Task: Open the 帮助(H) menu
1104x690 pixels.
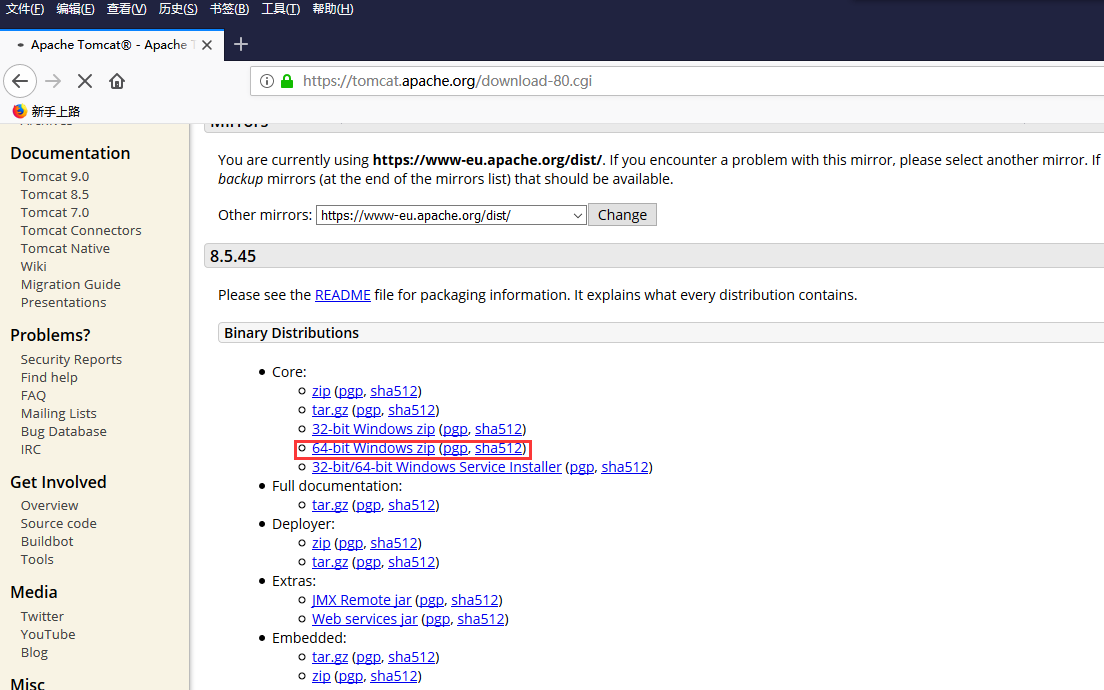Action: click(x=333, y=8)
